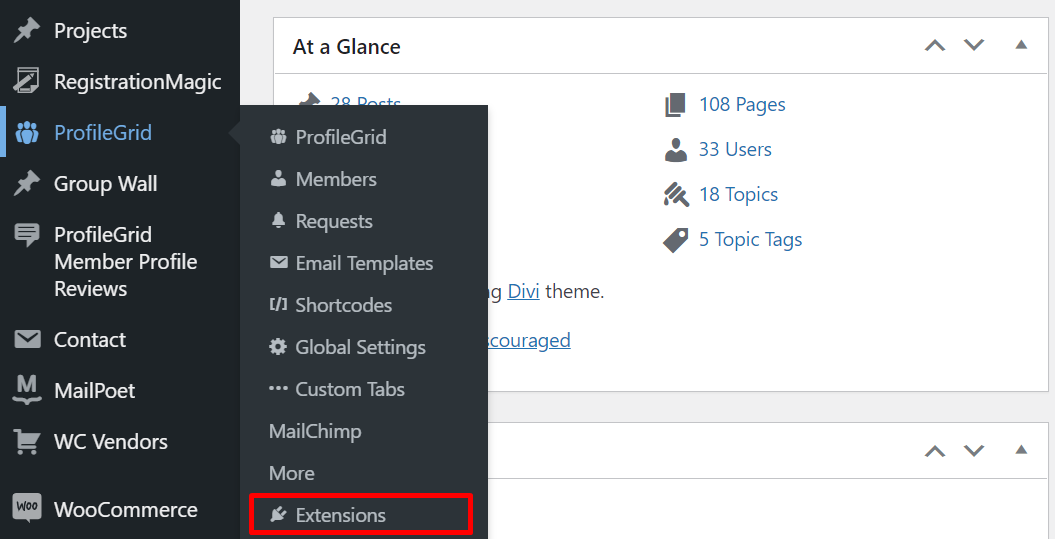Open Email Templates from the submenu

[x=364, y=263]
